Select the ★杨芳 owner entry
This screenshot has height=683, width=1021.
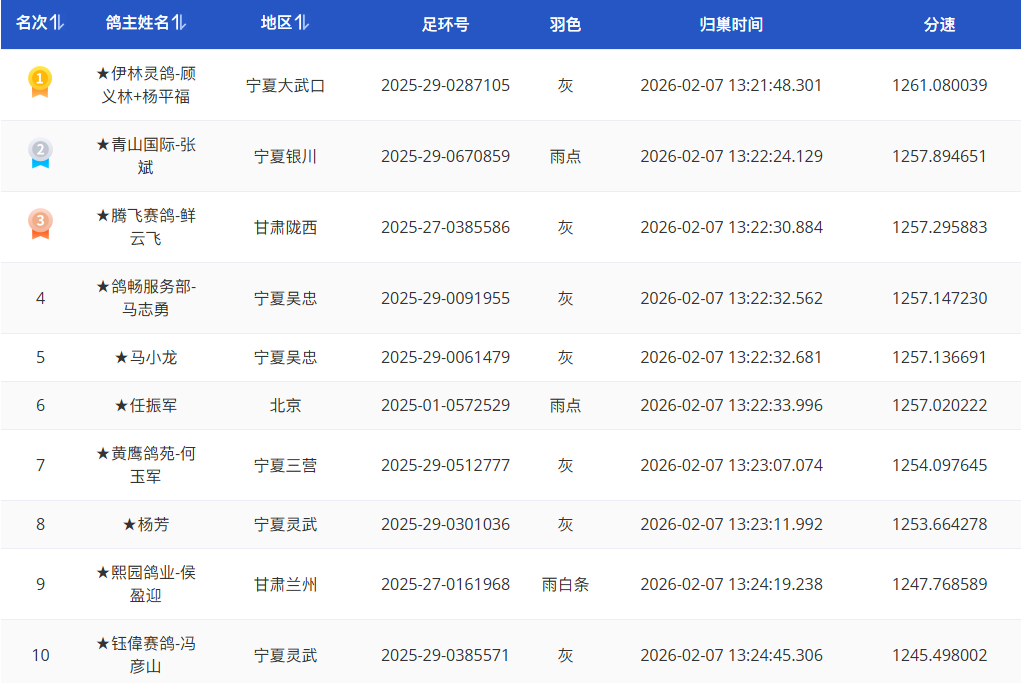coord(146,524)
